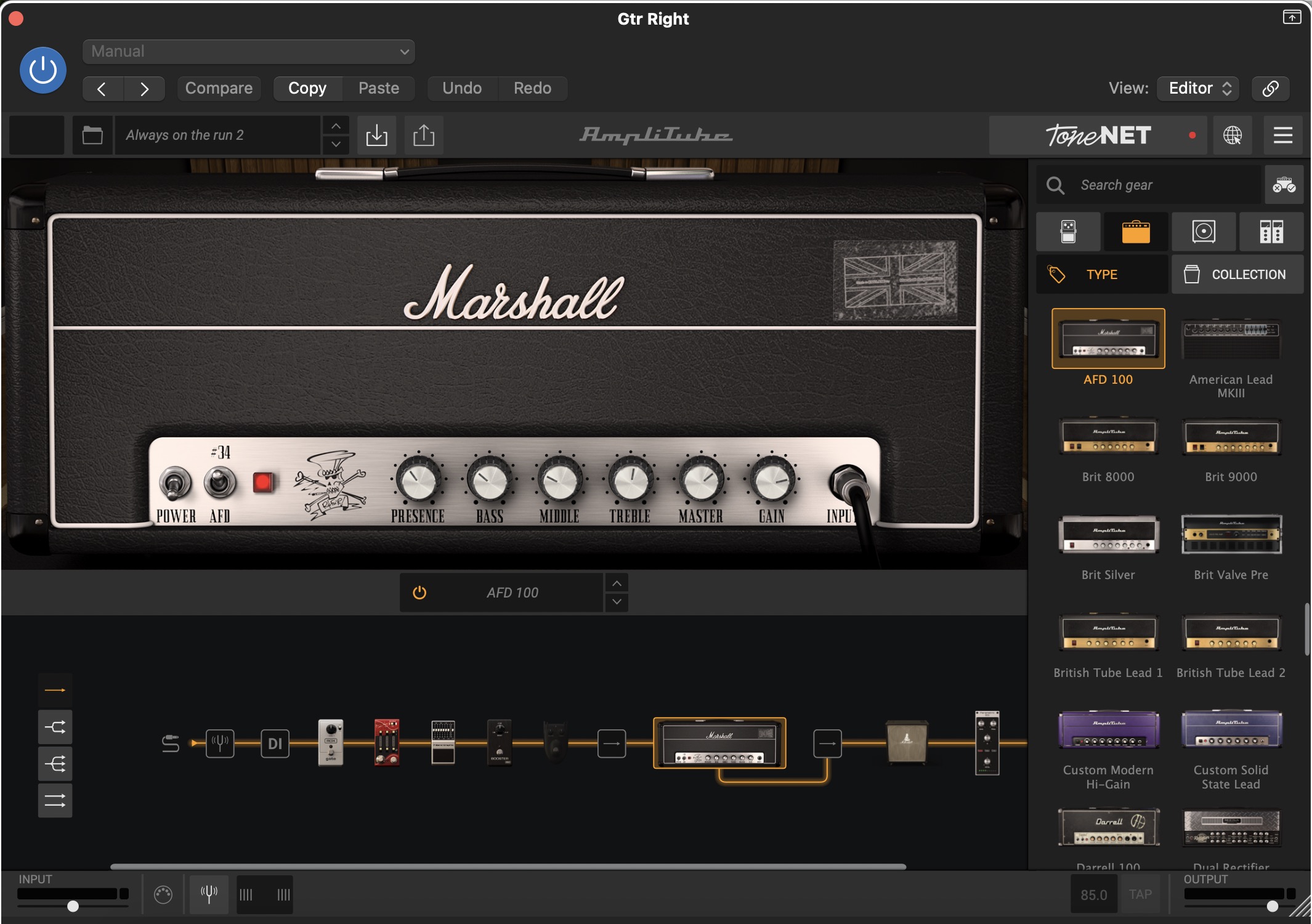The height and width of the screenshot is (924, 1312).
Task: Select the single serial chain routing
Action: click(55, 690)
